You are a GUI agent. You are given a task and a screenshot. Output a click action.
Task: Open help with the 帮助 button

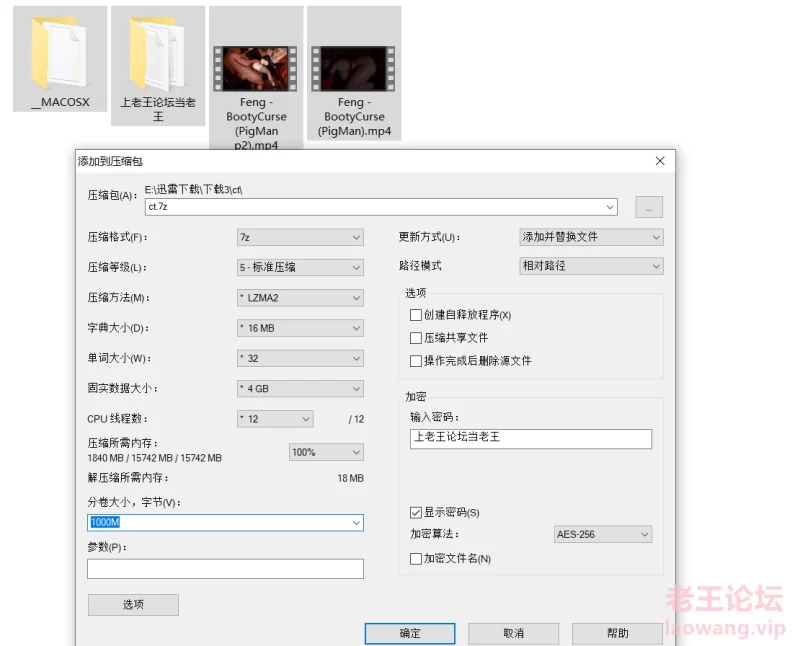pos(617,633)
